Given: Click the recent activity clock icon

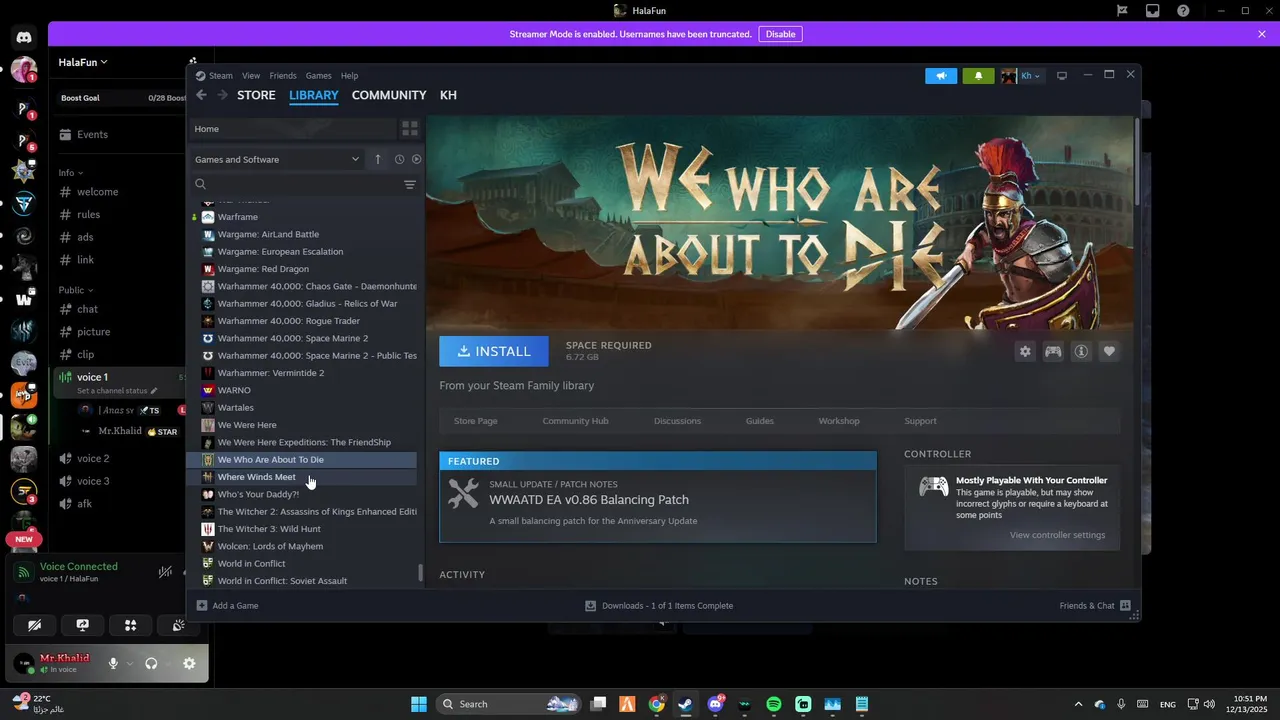Looking at the screenshot, I should click(399, 159).
